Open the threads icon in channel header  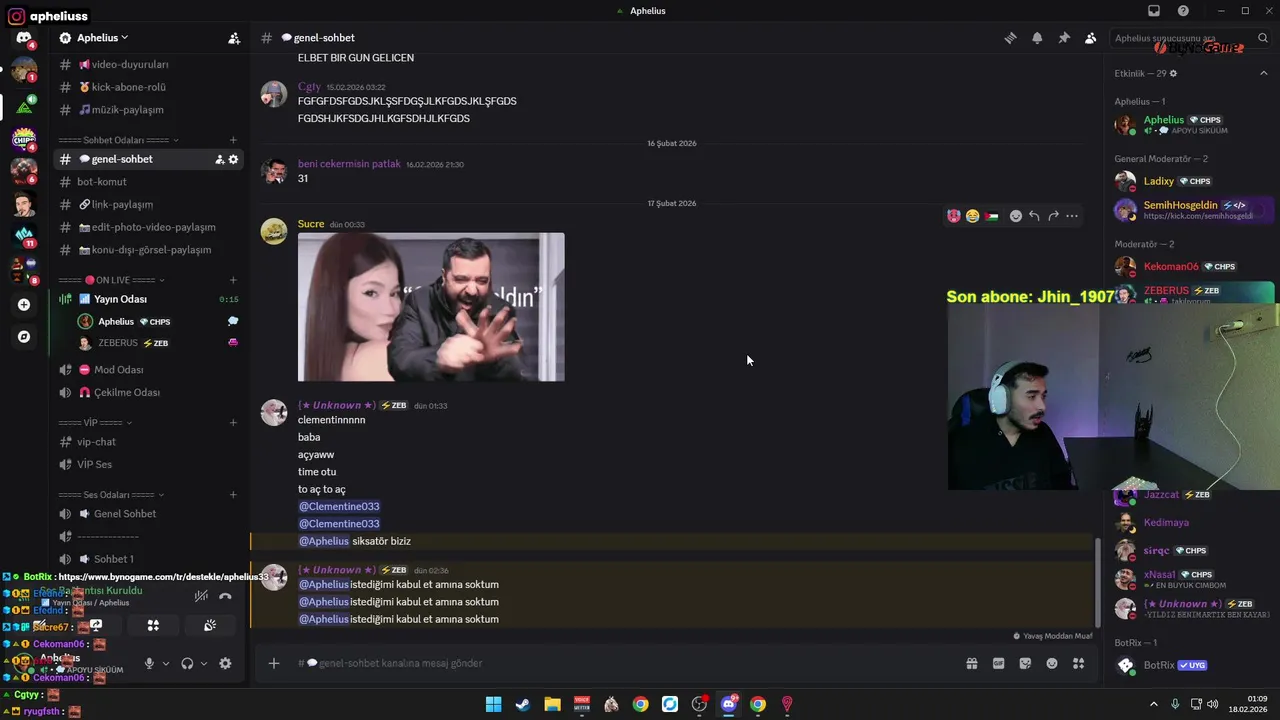click(1010, 38)
